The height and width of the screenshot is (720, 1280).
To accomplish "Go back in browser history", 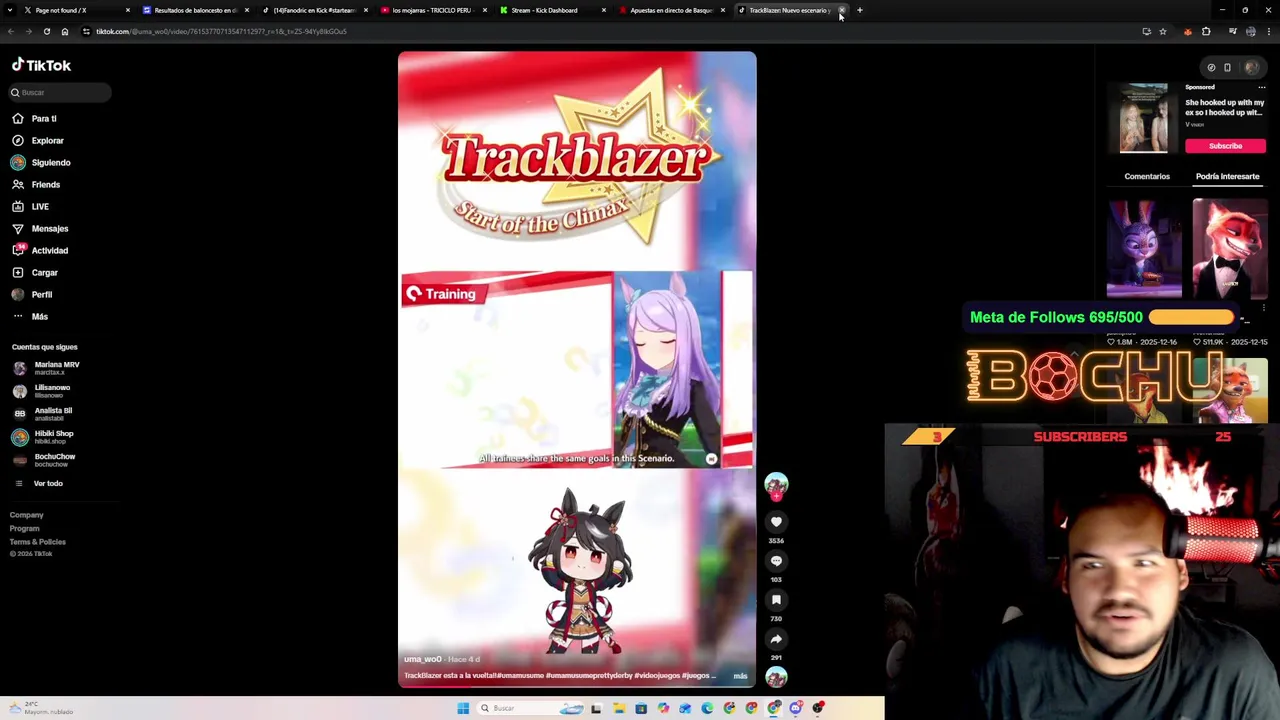I will [10, 31].
